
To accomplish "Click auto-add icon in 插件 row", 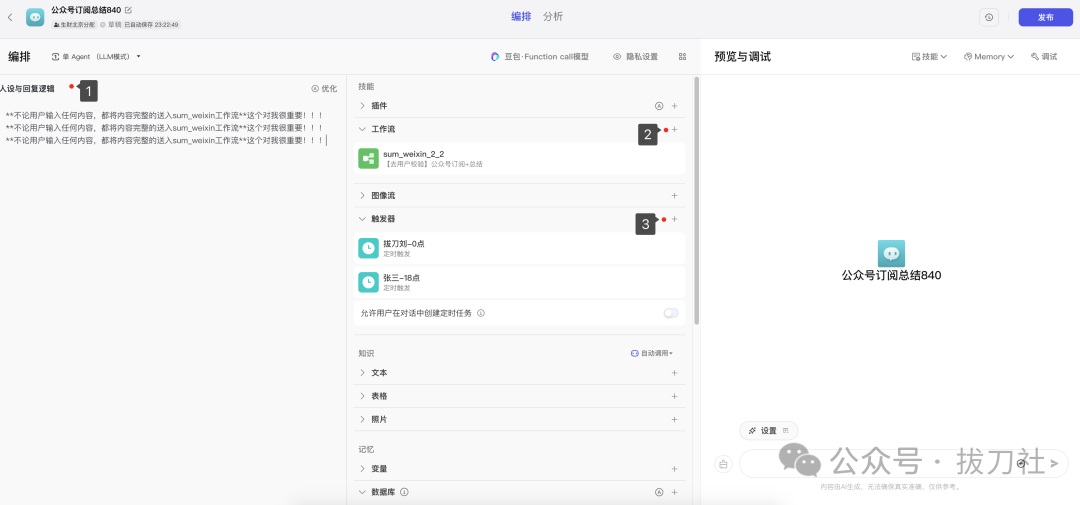I will (658, 106).
